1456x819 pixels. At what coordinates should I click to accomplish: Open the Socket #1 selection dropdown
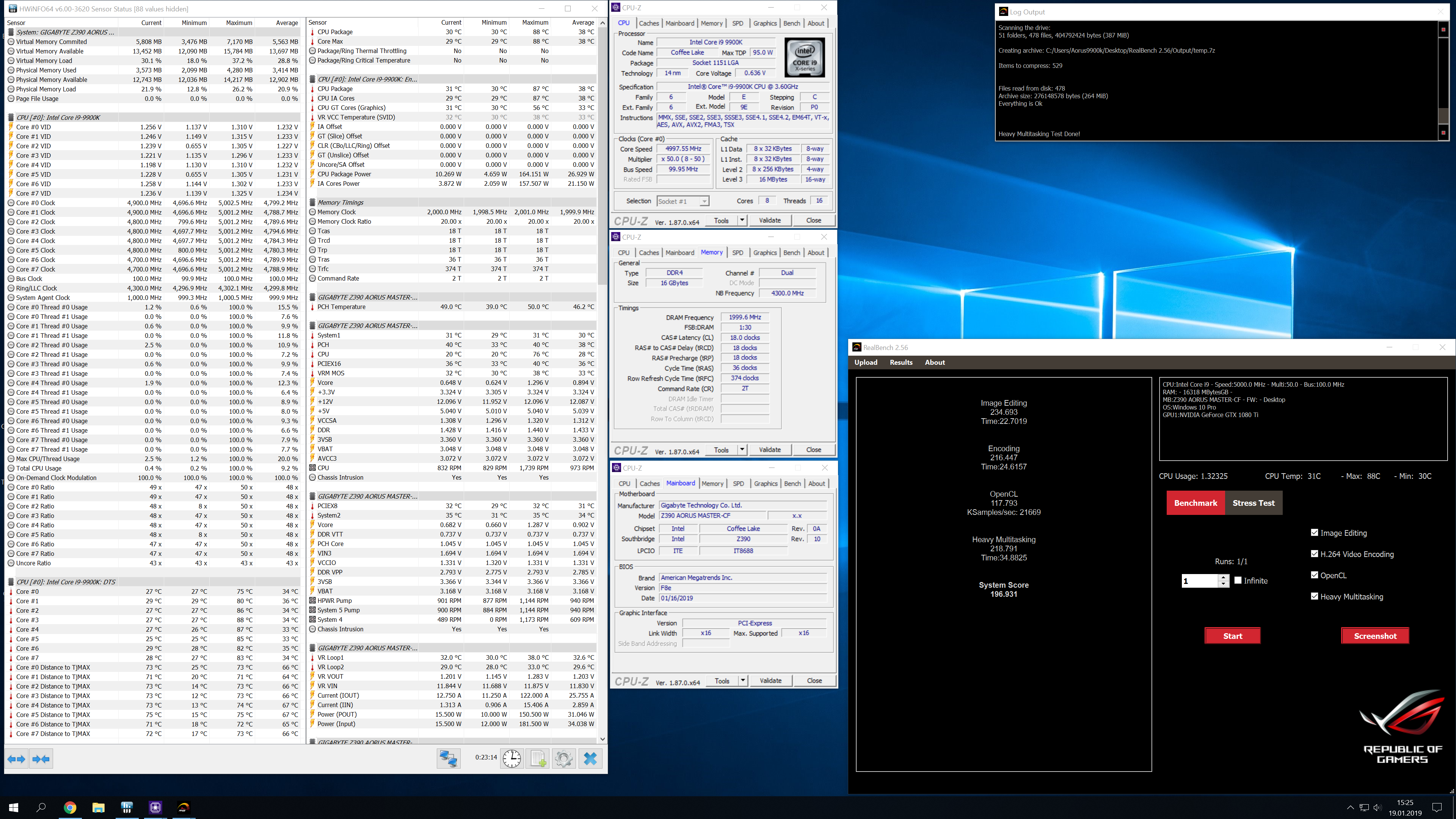(x=683, y=201)
